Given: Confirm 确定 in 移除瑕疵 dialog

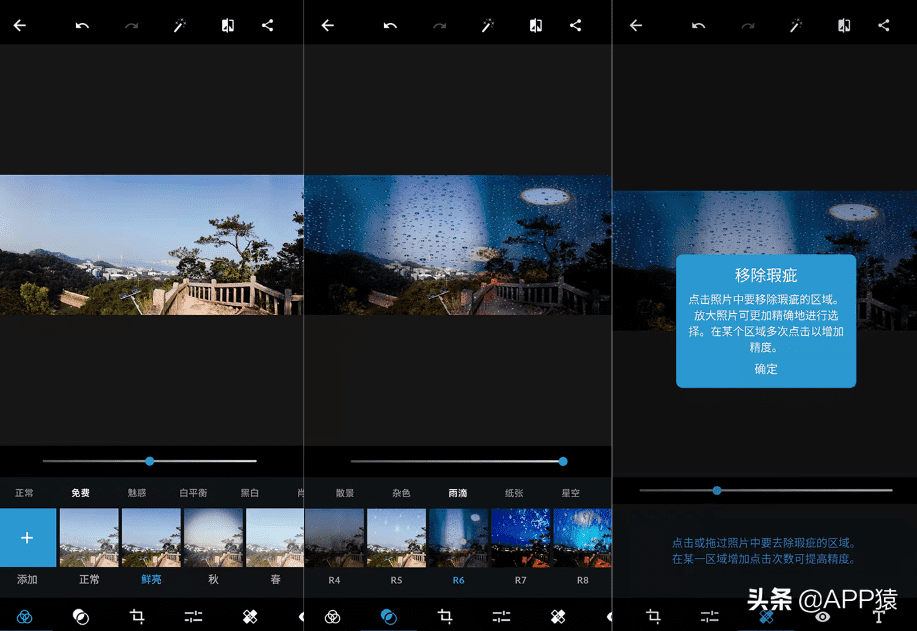Looking at the screenshot, I should 766,369.
